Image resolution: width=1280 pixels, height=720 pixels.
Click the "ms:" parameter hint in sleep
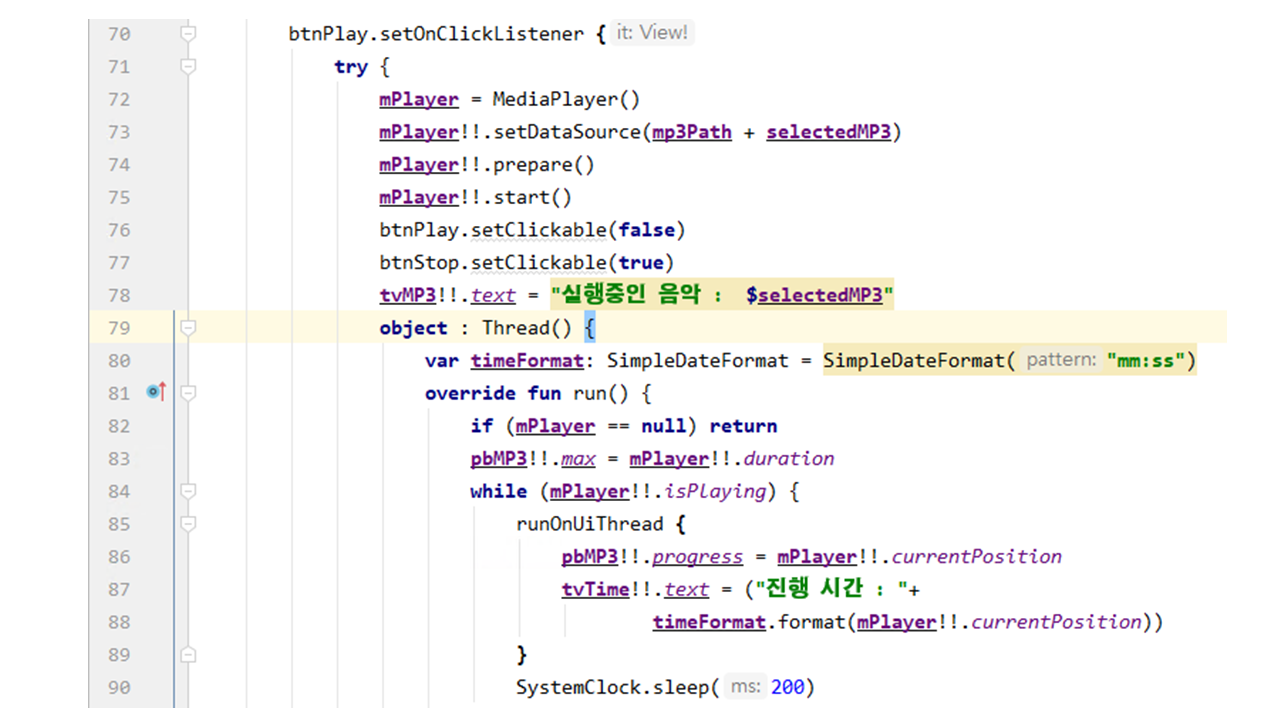tap(745, 687)
